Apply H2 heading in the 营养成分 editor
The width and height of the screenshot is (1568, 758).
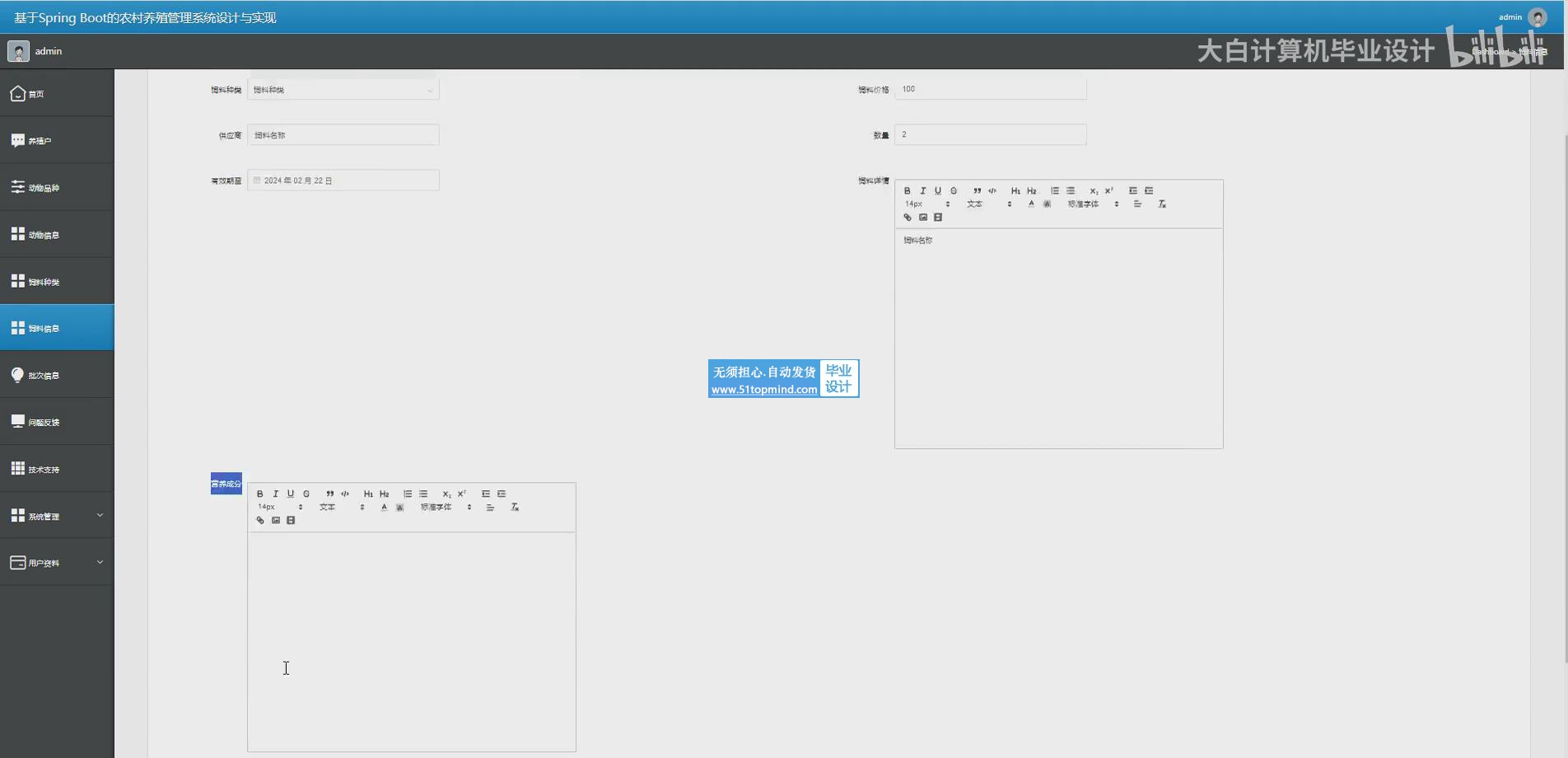pos(385,494)
